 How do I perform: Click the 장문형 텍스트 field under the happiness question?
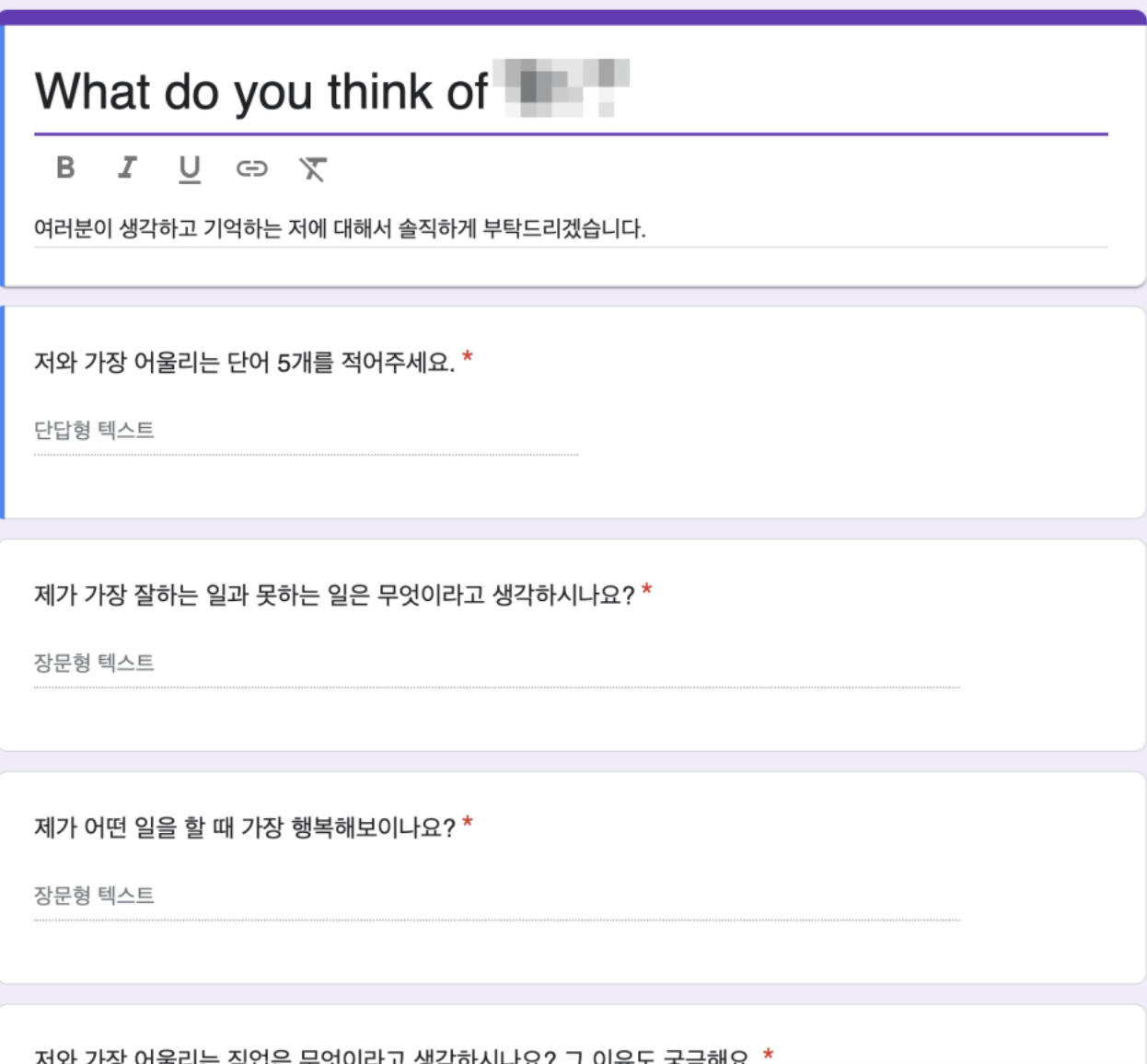coord(497,896)
